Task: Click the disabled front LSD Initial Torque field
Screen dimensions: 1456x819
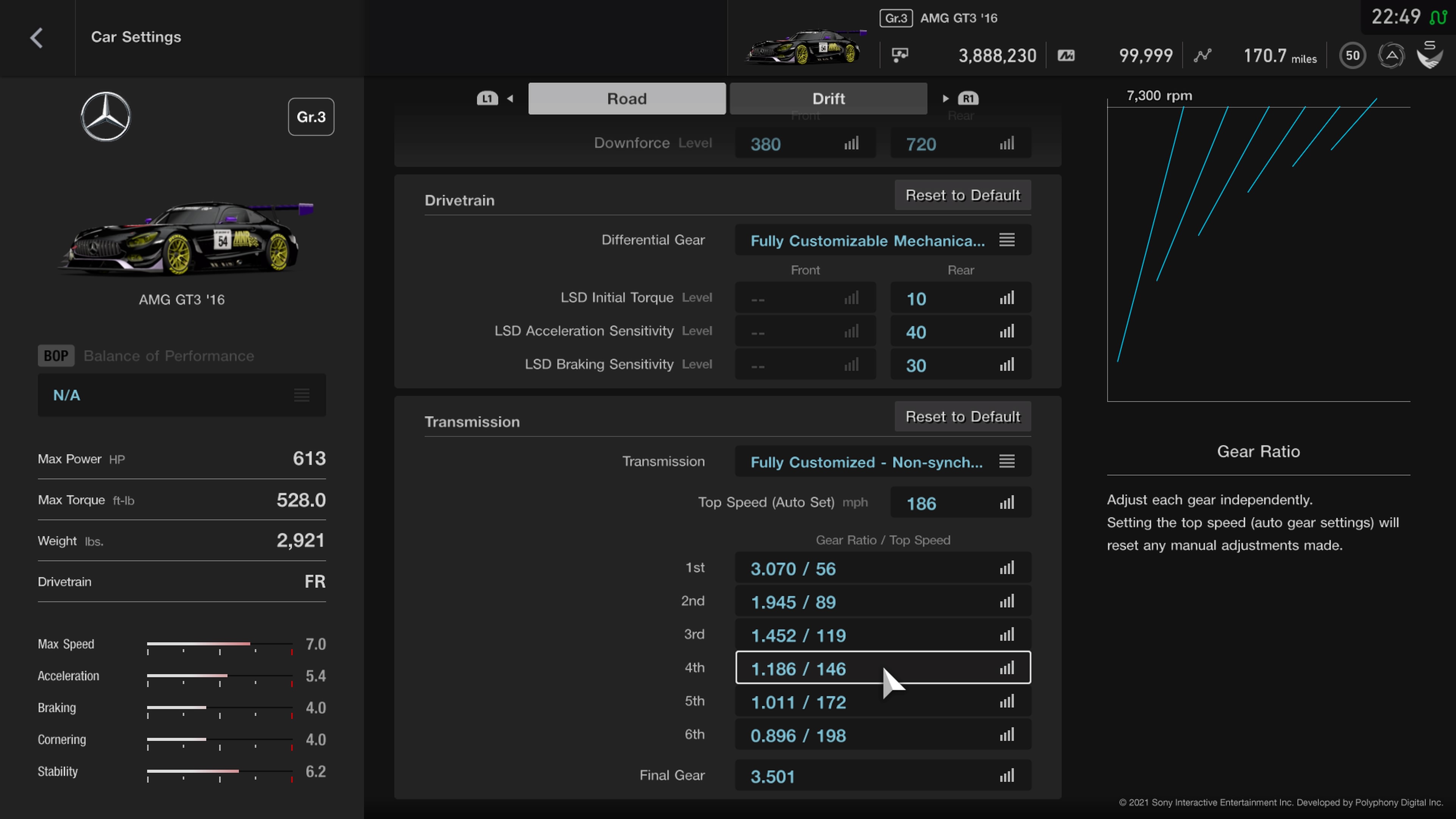Action: (x=805, y=298)
